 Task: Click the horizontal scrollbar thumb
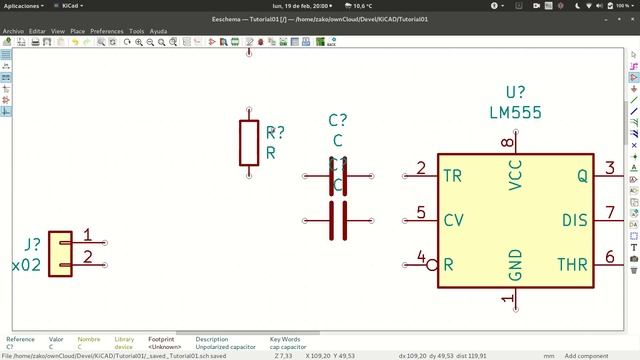pos(248,333)
